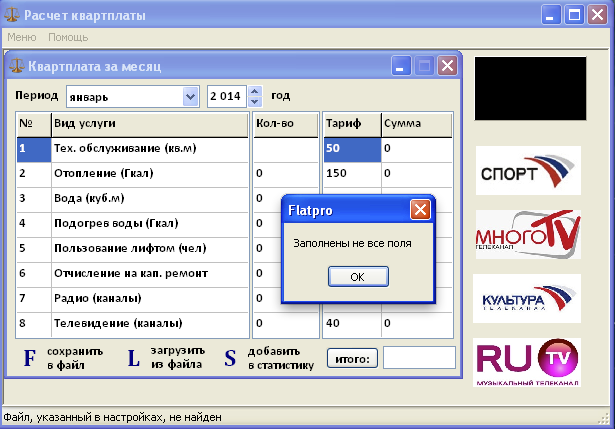Click the Тариф column header
This screenshot has width=615, height=429.
tap(352, 124)
